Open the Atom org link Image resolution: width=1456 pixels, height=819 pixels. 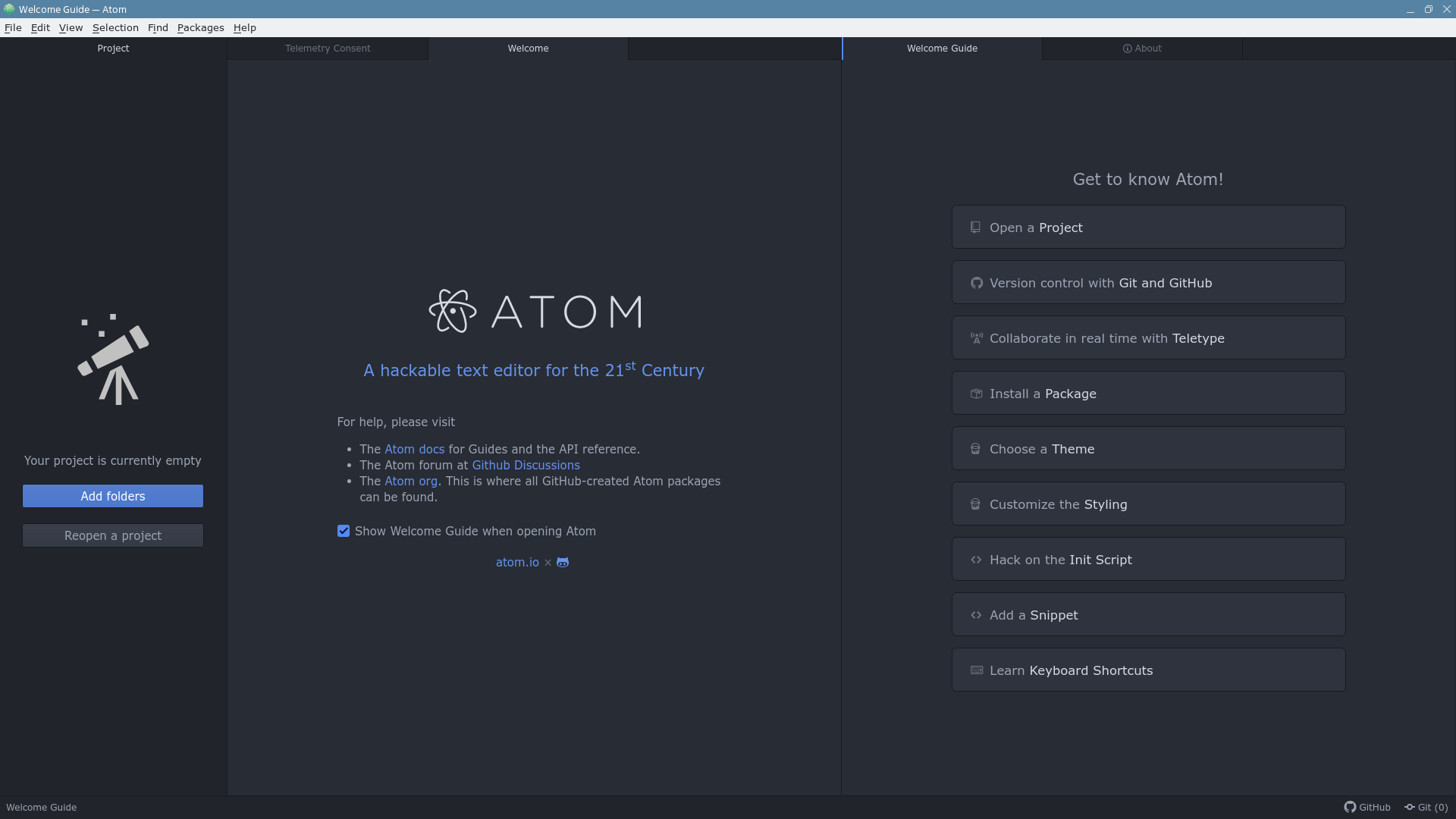click(410, 481)
